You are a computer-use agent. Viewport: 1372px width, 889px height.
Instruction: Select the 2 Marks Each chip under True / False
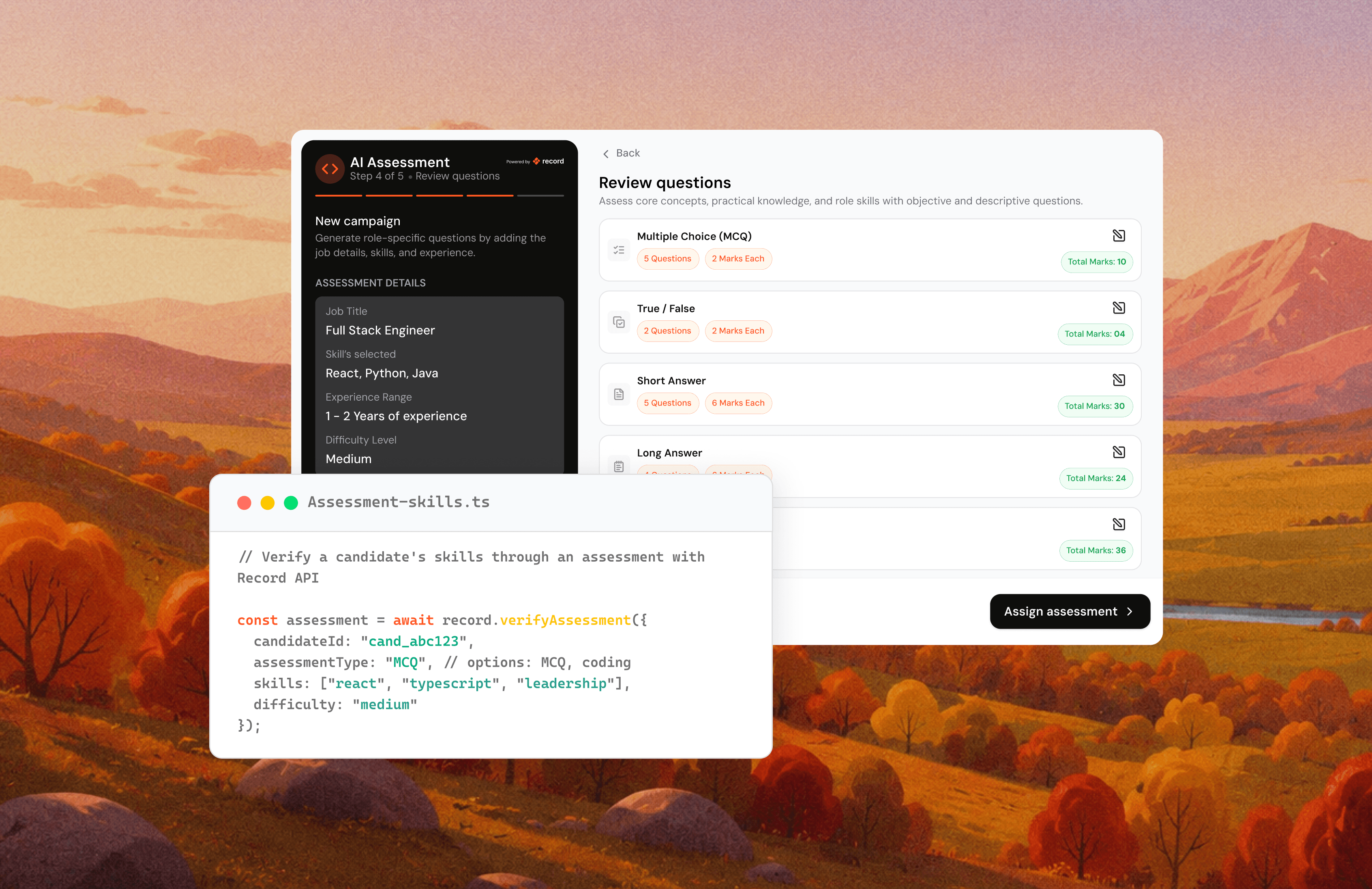[x=738, y=331]
